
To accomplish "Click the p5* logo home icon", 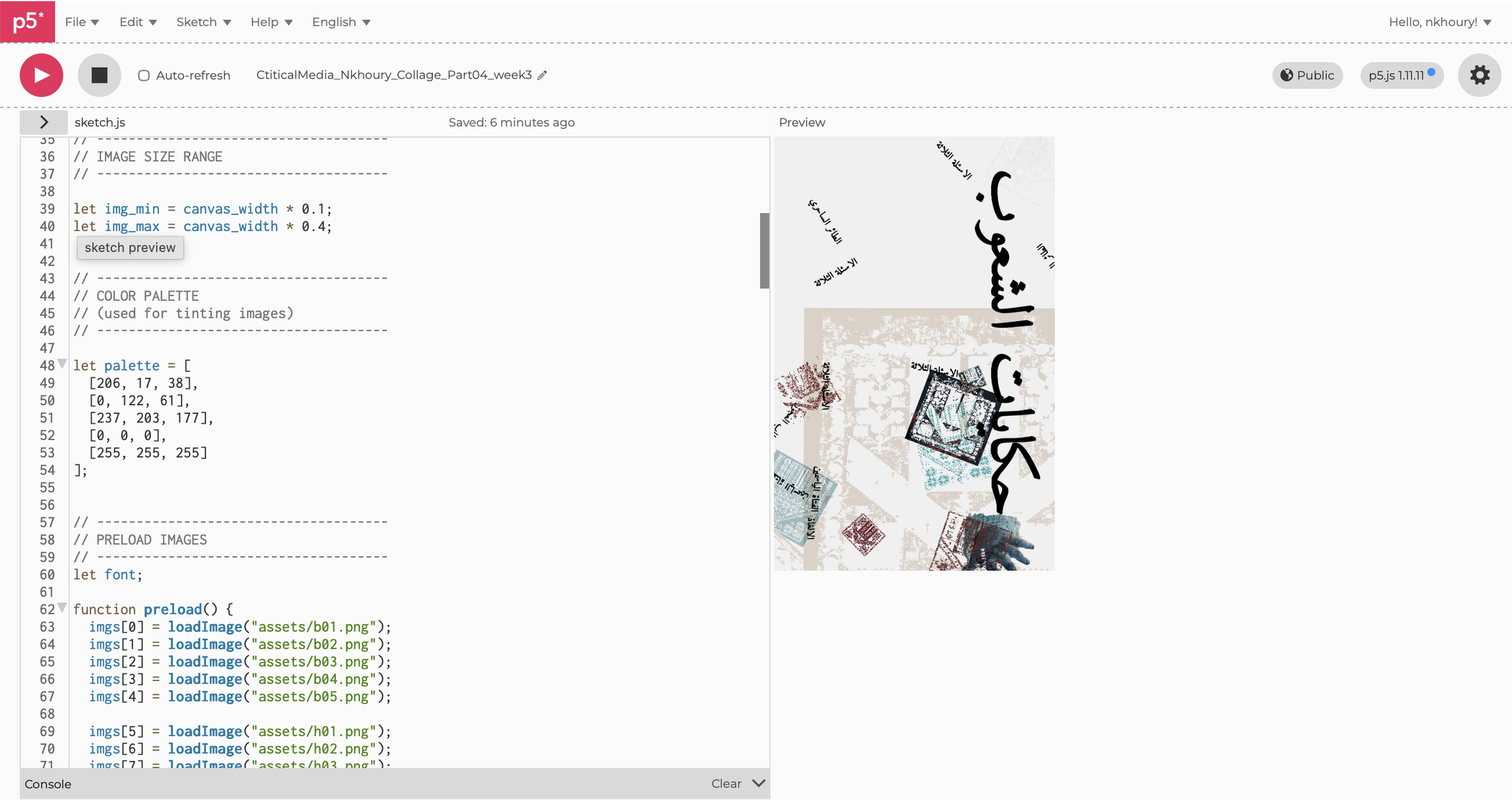I will 27,22.
